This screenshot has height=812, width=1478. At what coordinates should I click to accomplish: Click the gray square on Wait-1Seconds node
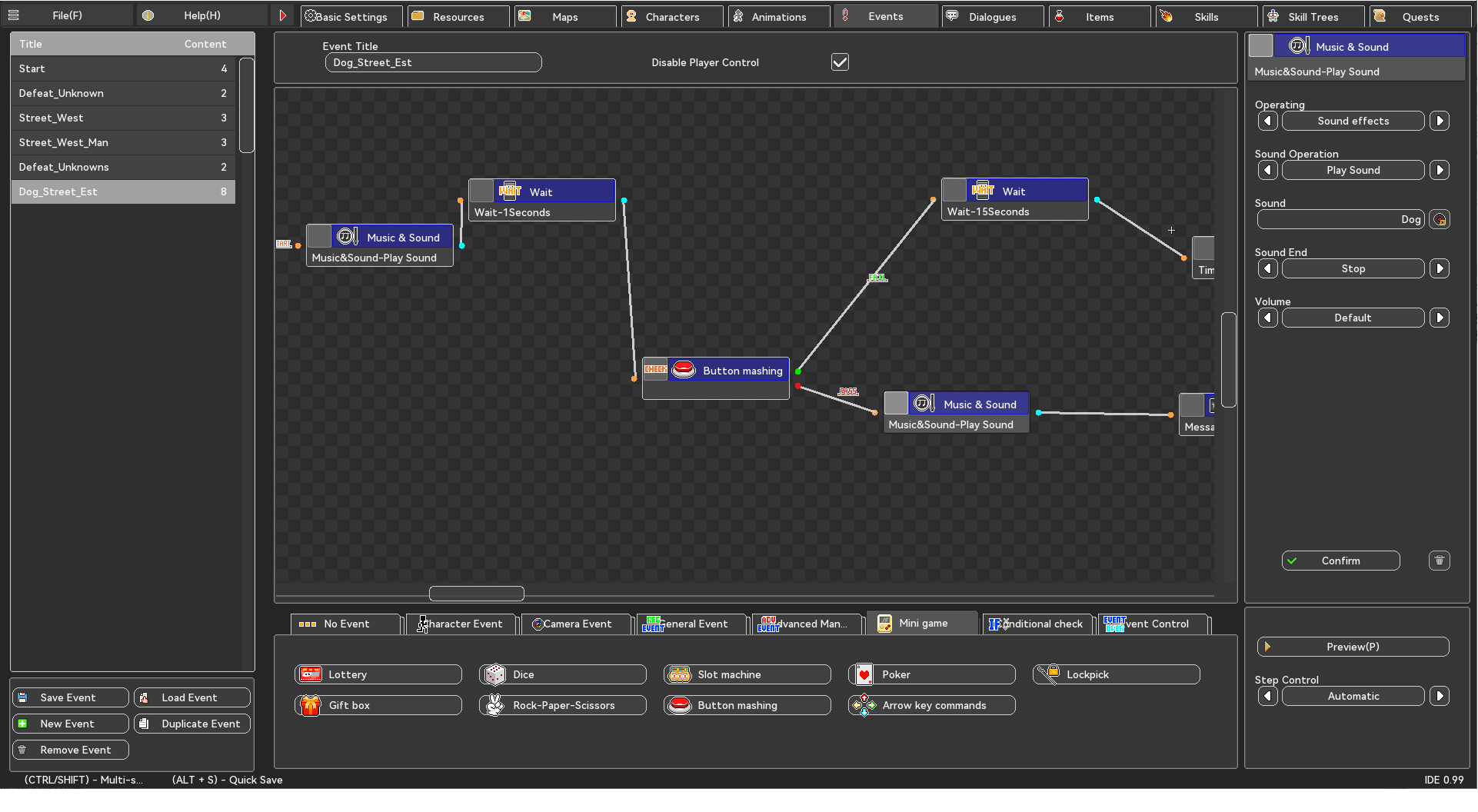pyautogui.click(x=482, y=191)
